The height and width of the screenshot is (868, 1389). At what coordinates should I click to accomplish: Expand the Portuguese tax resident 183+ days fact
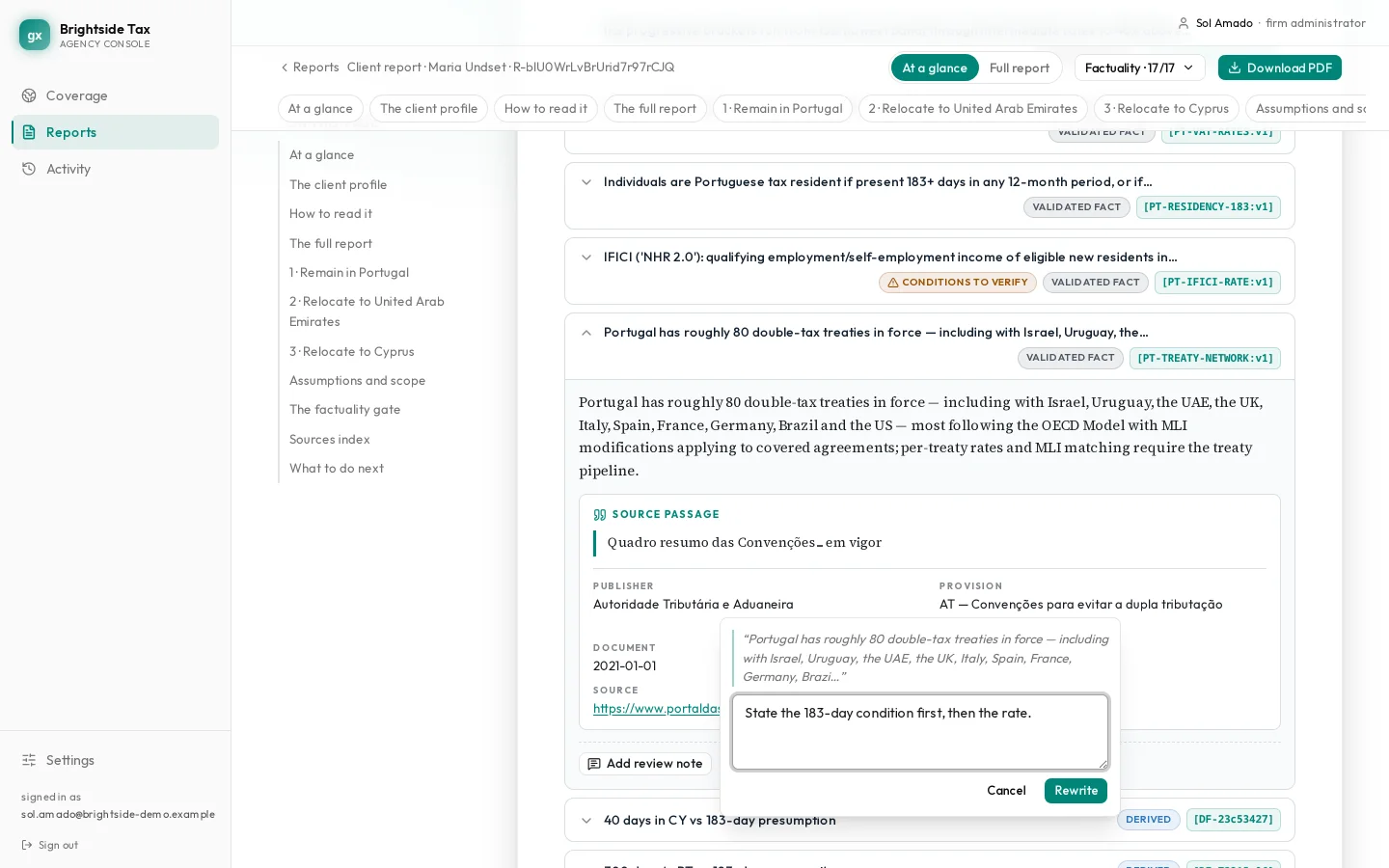(929, 196)
